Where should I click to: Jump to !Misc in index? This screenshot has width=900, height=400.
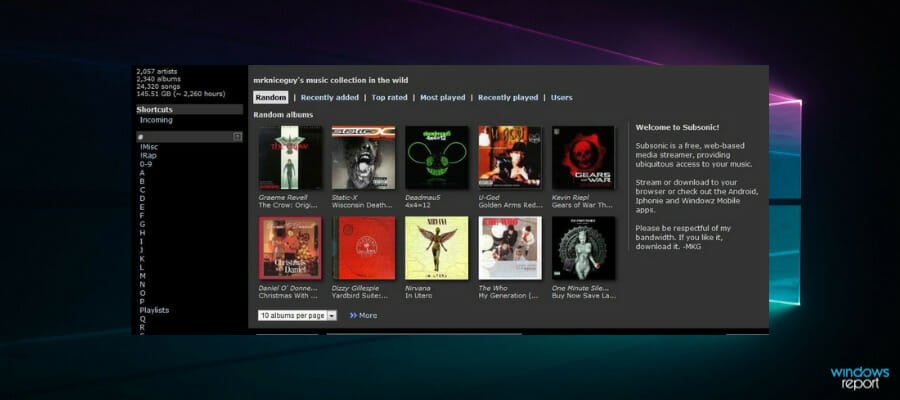click(149, 147)
